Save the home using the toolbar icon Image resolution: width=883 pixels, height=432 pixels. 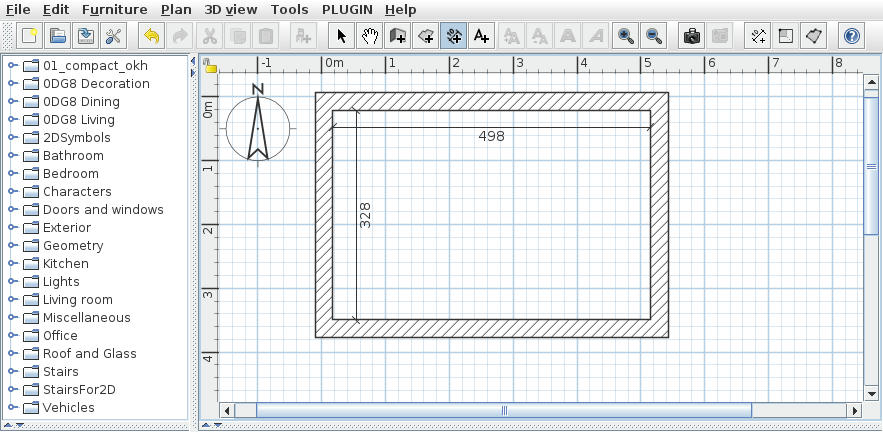[86, 37]
